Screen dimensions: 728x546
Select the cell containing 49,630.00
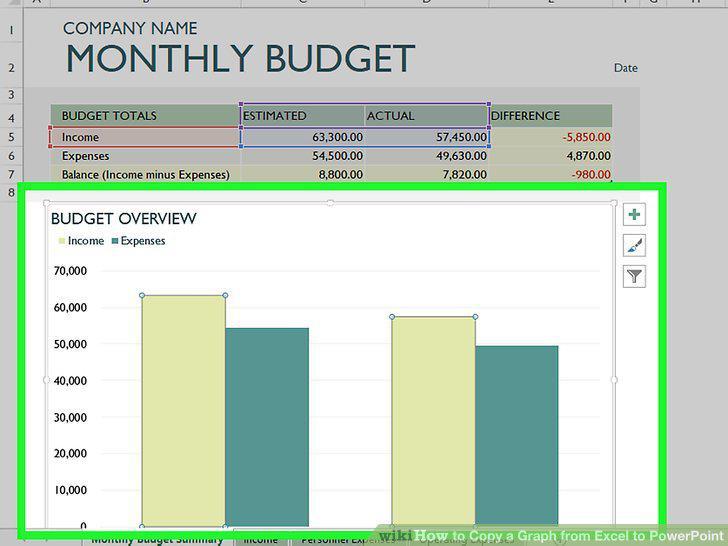(x=427, y=156)
